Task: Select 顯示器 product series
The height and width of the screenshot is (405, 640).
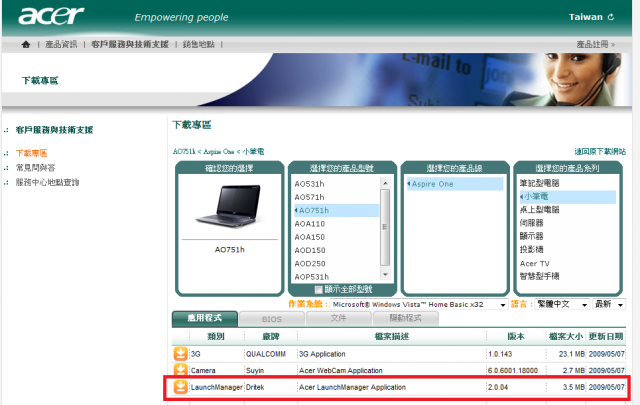Action: tap(531, 236)
